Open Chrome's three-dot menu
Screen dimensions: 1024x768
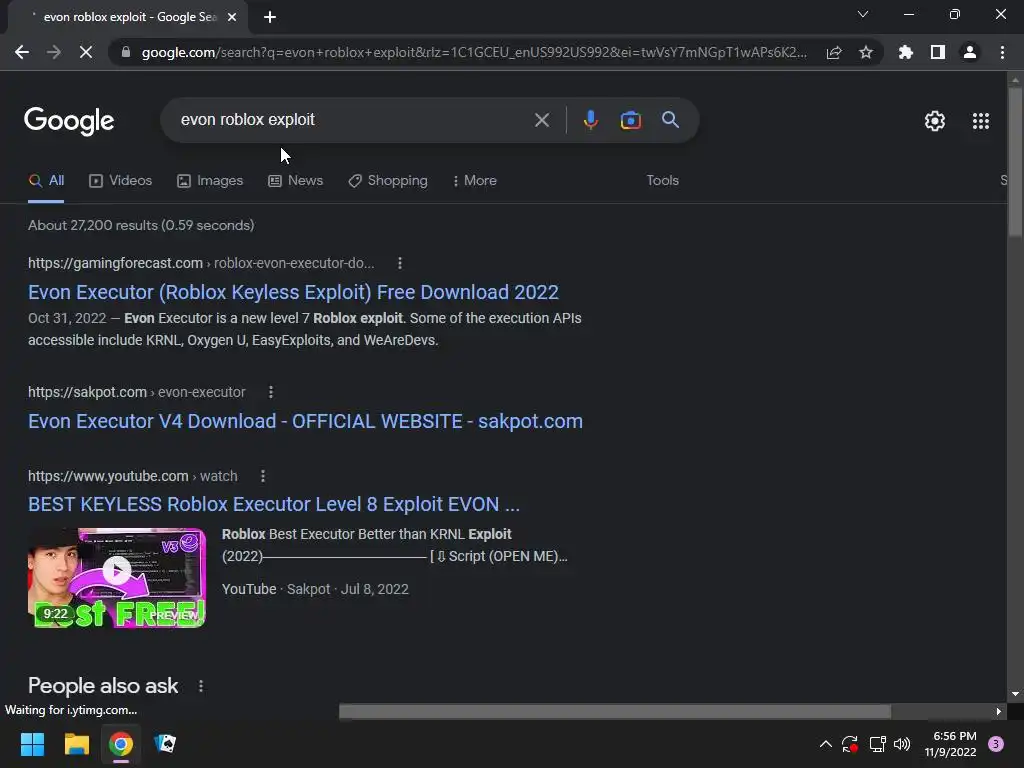click(x=1002, y=52)
